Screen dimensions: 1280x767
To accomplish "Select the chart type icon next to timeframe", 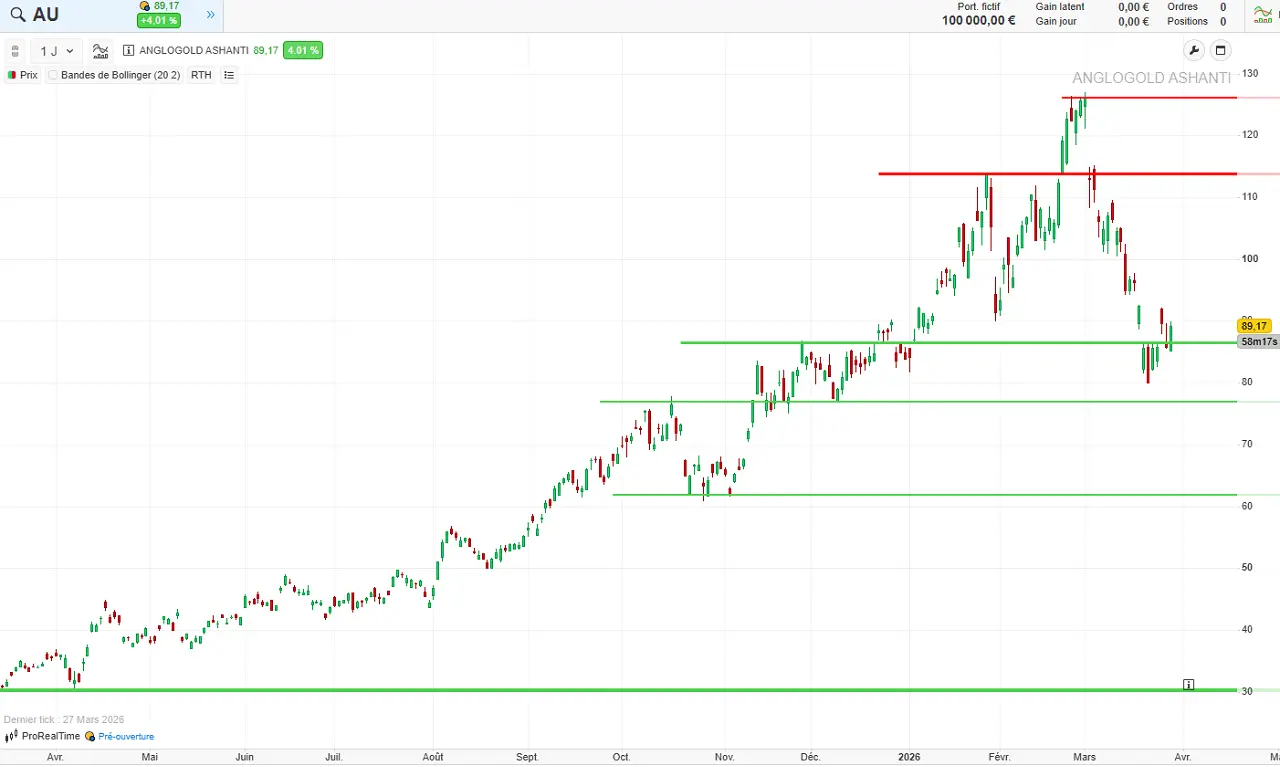I will click(x=99, y=50).
